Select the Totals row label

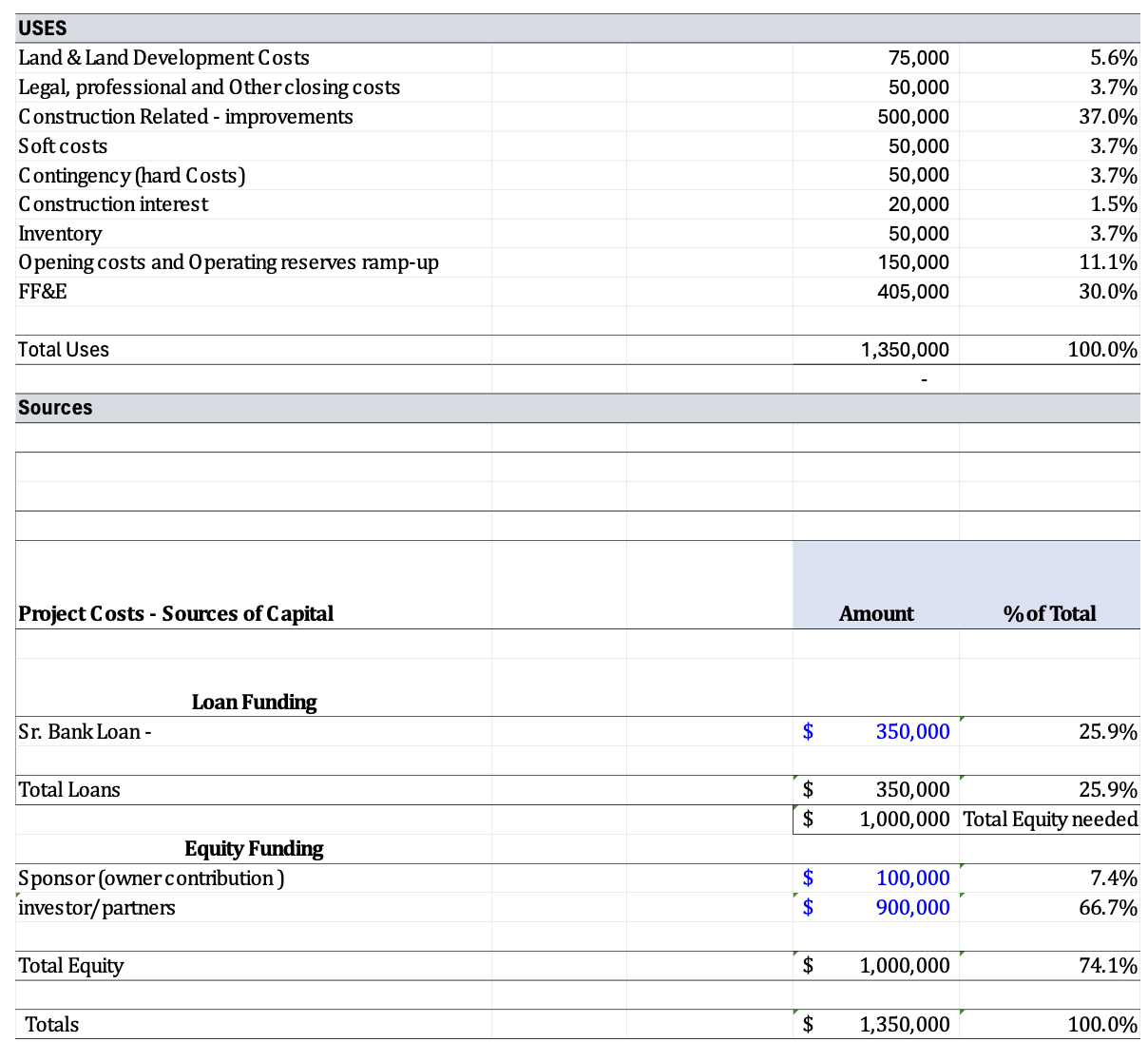(x=52, y=1025)
